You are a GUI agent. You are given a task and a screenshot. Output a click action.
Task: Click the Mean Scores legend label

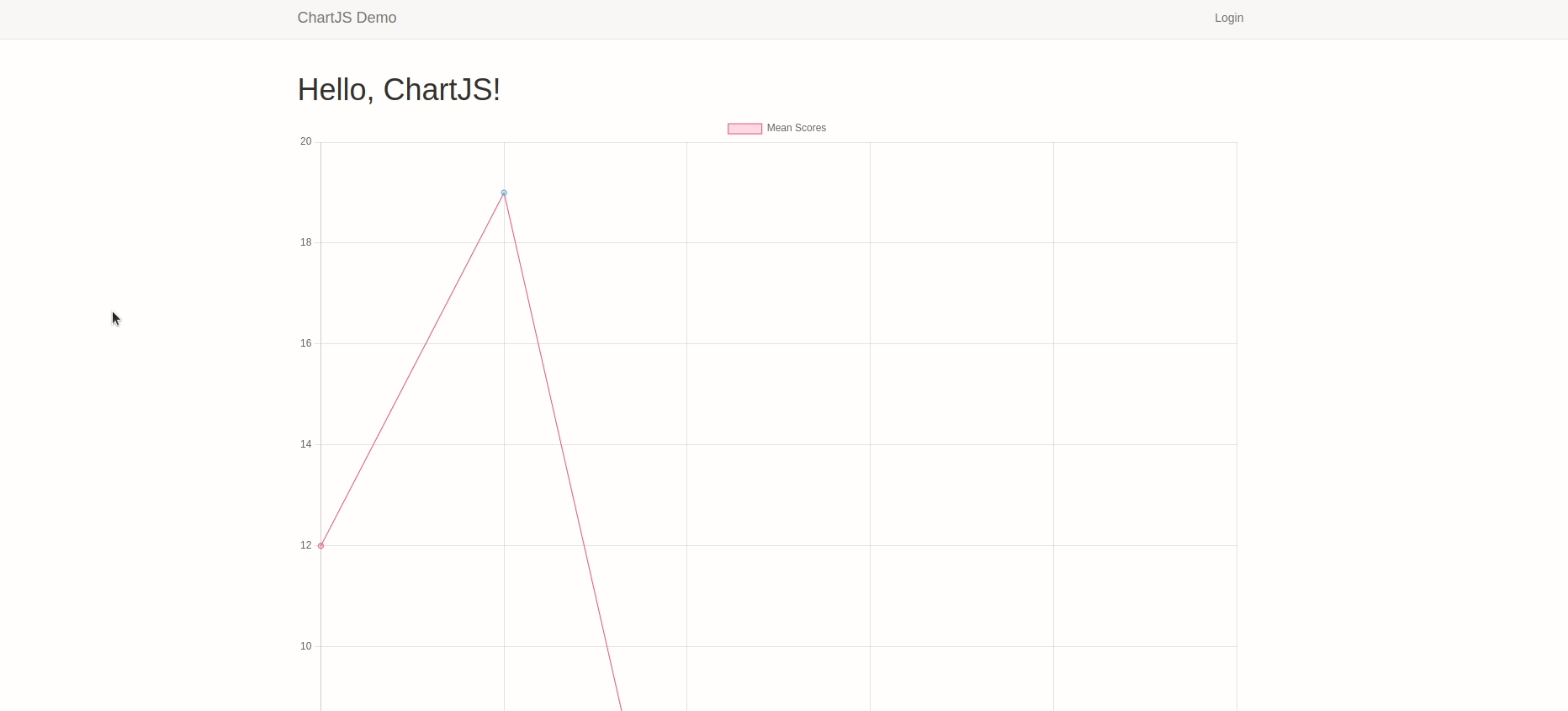click(x=797, y=128)
